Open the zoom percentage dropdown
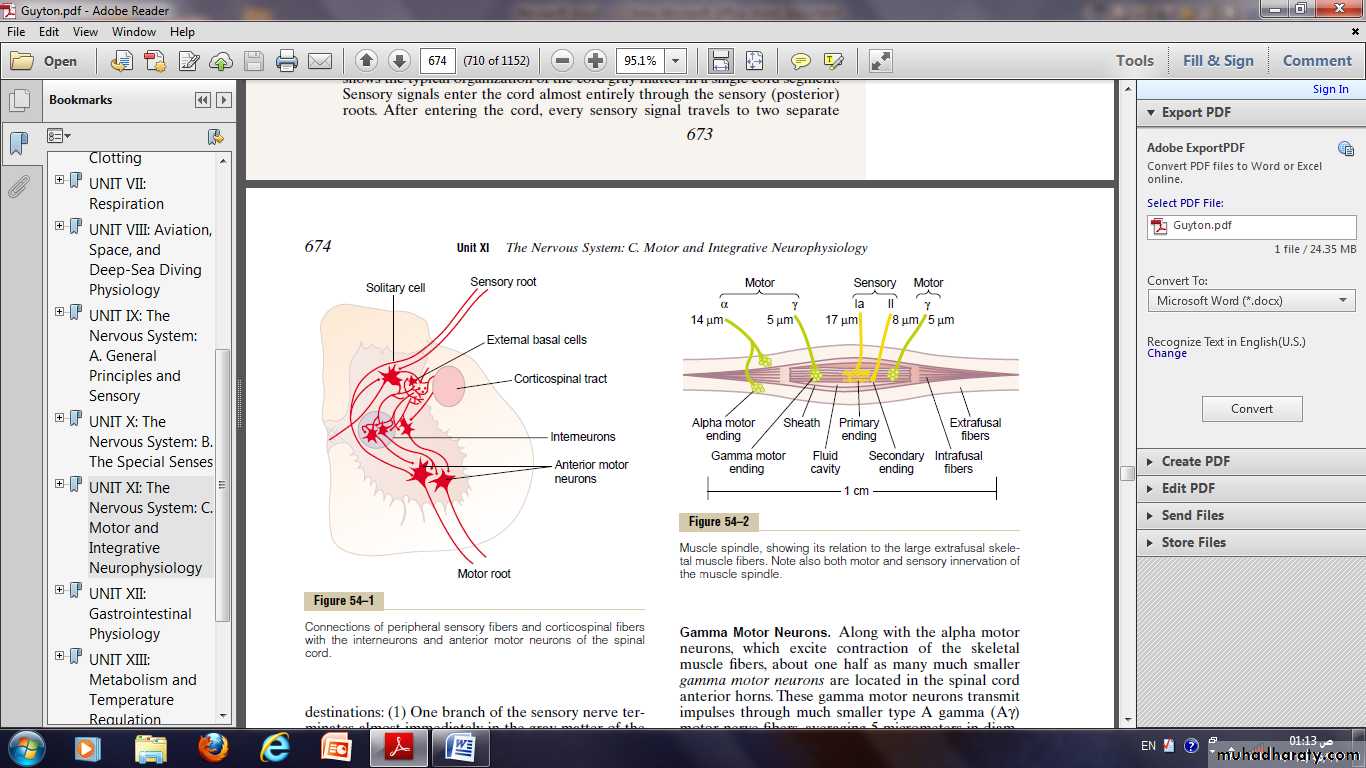The width and height of the screenshot is (1366, 768). click(677, 61)
